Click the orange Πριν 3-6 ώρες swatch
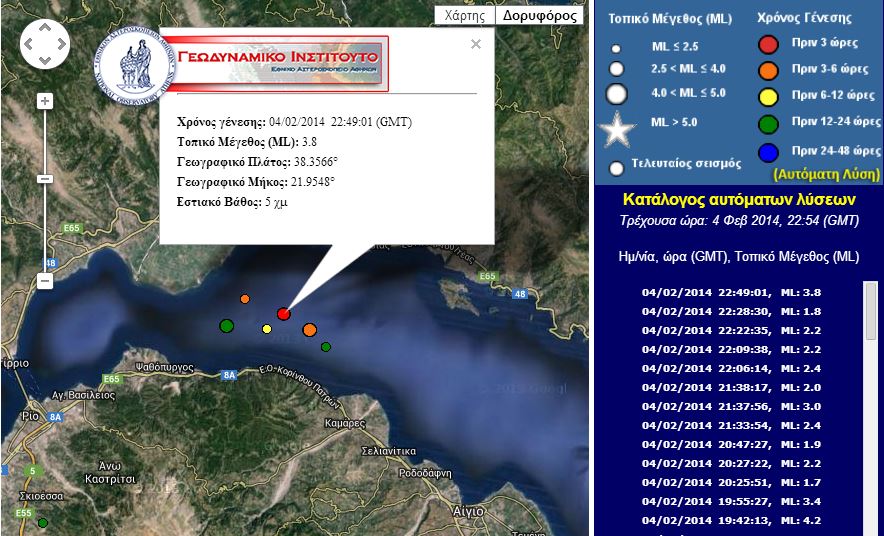This screenshot has height=536, width=884. 768,70
